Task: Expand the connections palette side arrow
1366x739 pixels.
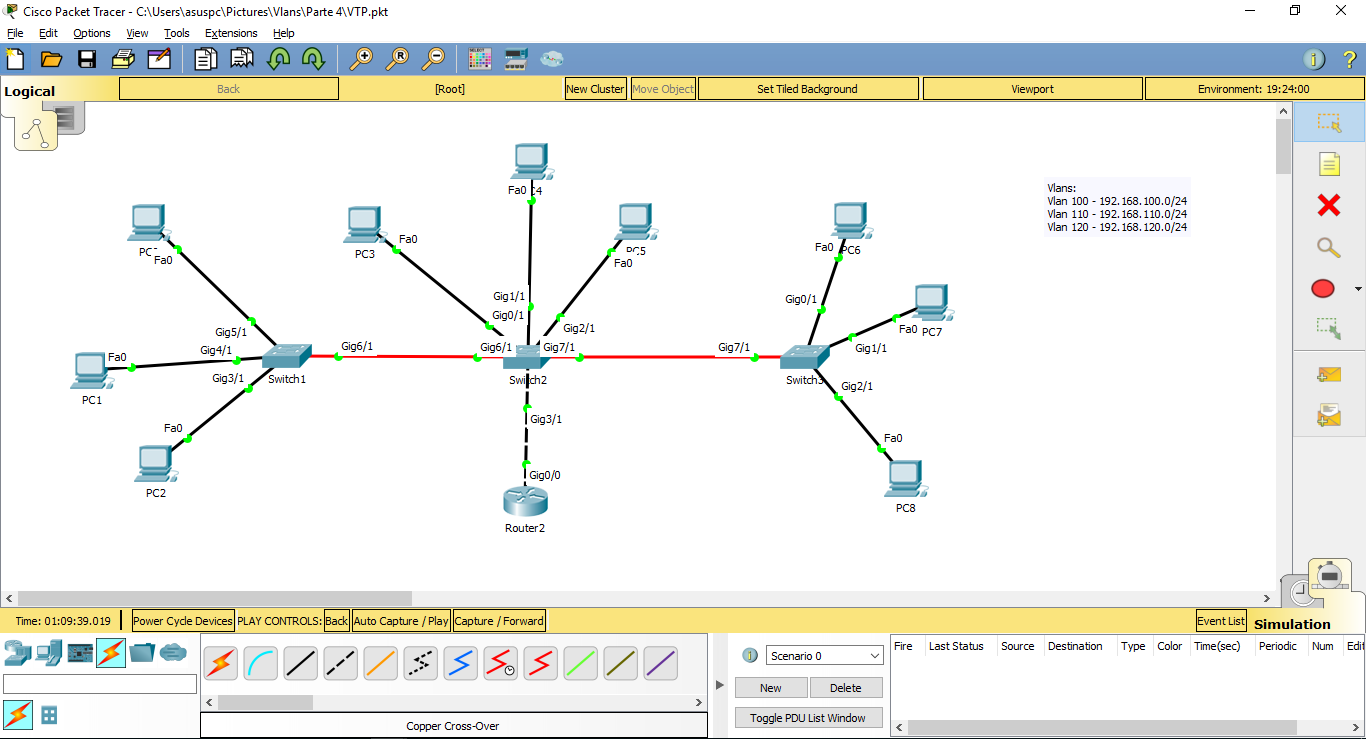Action: click(719, 685)
